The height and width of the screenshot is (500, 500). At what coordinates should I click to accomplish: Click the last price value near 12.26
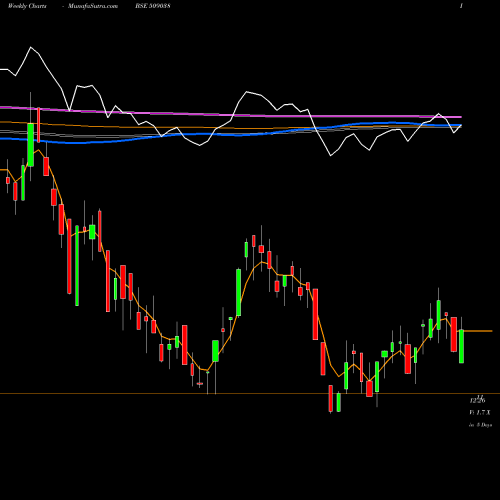tap(478, 400)
